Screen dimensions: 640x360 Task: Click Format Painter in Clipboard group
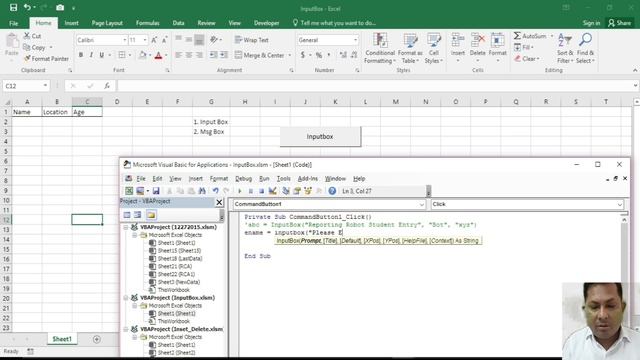46,59
